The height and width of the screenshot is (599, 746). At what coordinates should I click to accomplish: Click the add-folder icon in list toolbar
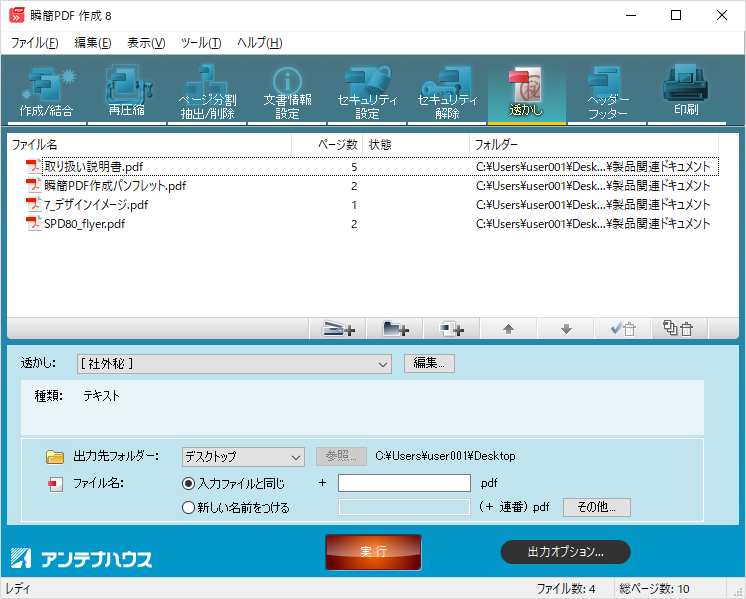tap(395, 329)
